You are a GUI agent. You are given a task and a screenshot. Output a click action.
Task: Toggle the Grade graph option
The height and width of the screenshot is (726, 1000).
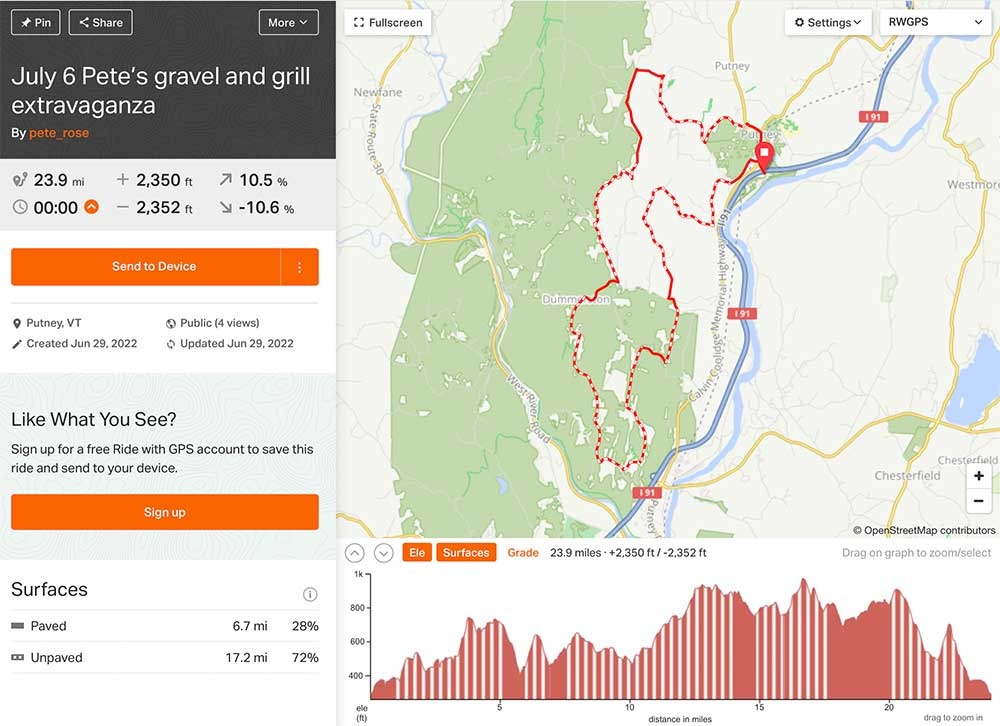tap(523, 553)
